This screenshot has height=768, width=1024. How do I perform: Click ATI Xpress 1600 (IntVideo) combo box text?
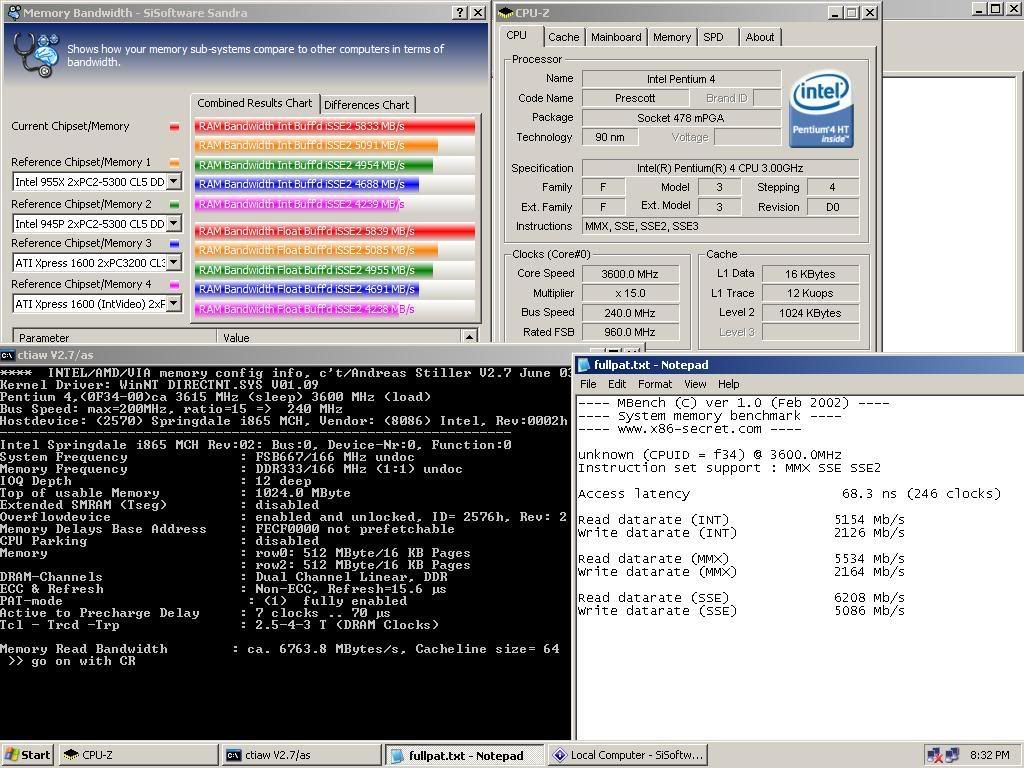pyautogui.click(x=89, y=304)
